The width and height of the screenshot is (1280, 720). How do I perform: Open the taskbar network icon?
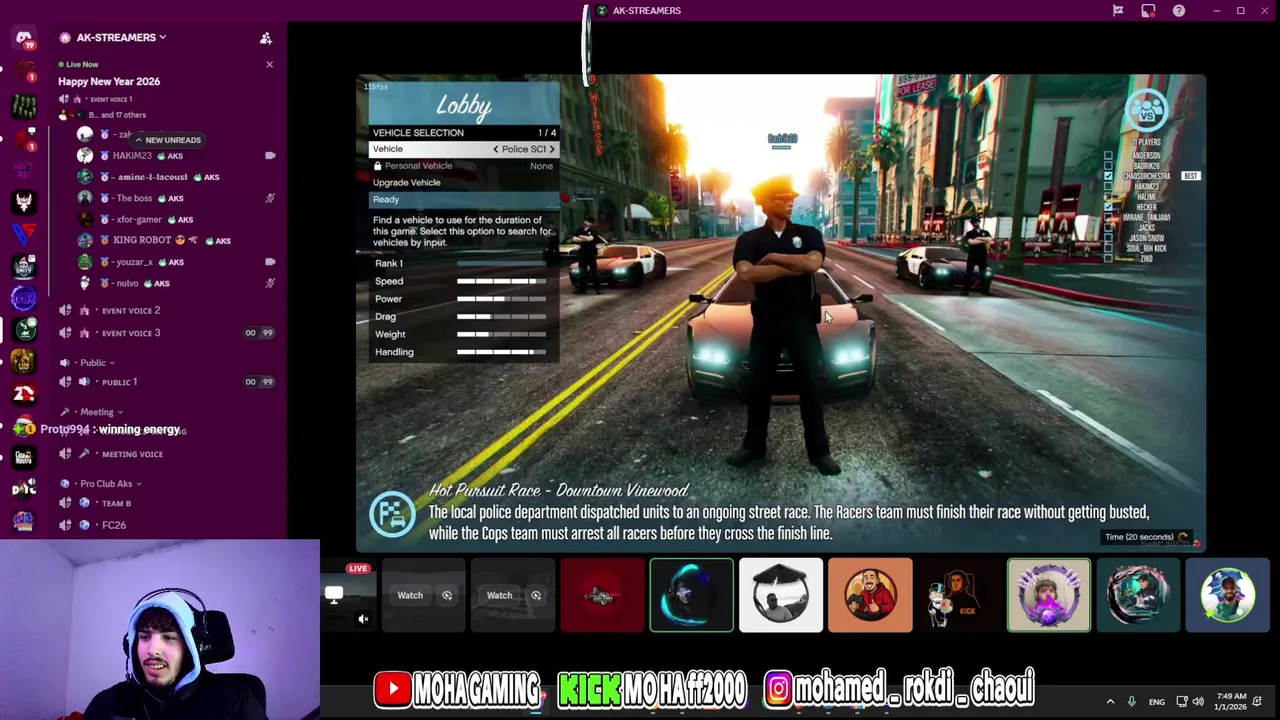coord(1181,702)
